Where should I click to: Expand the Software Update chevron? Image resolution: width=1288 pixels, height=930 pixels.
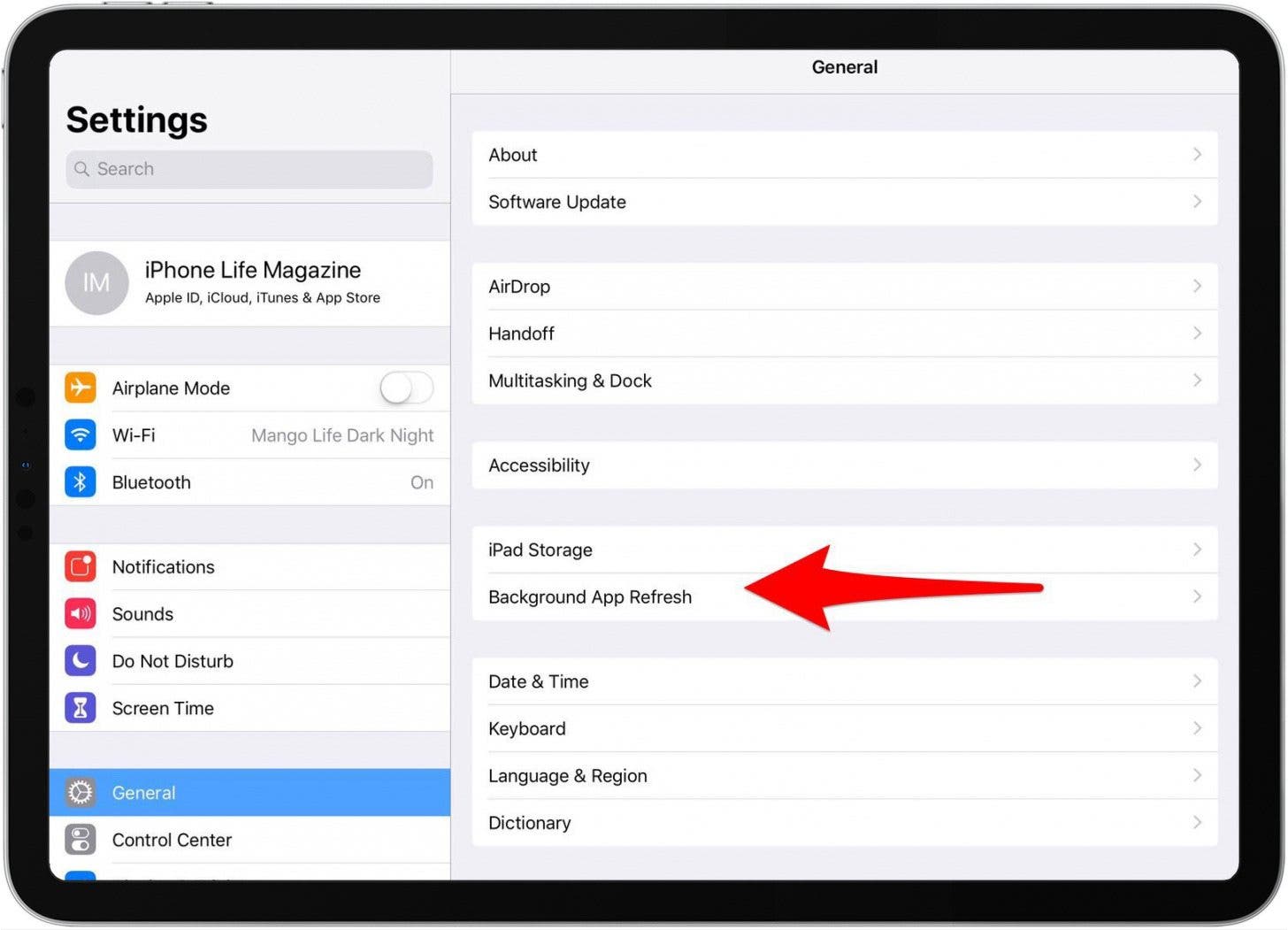(x=1197, y=201)
